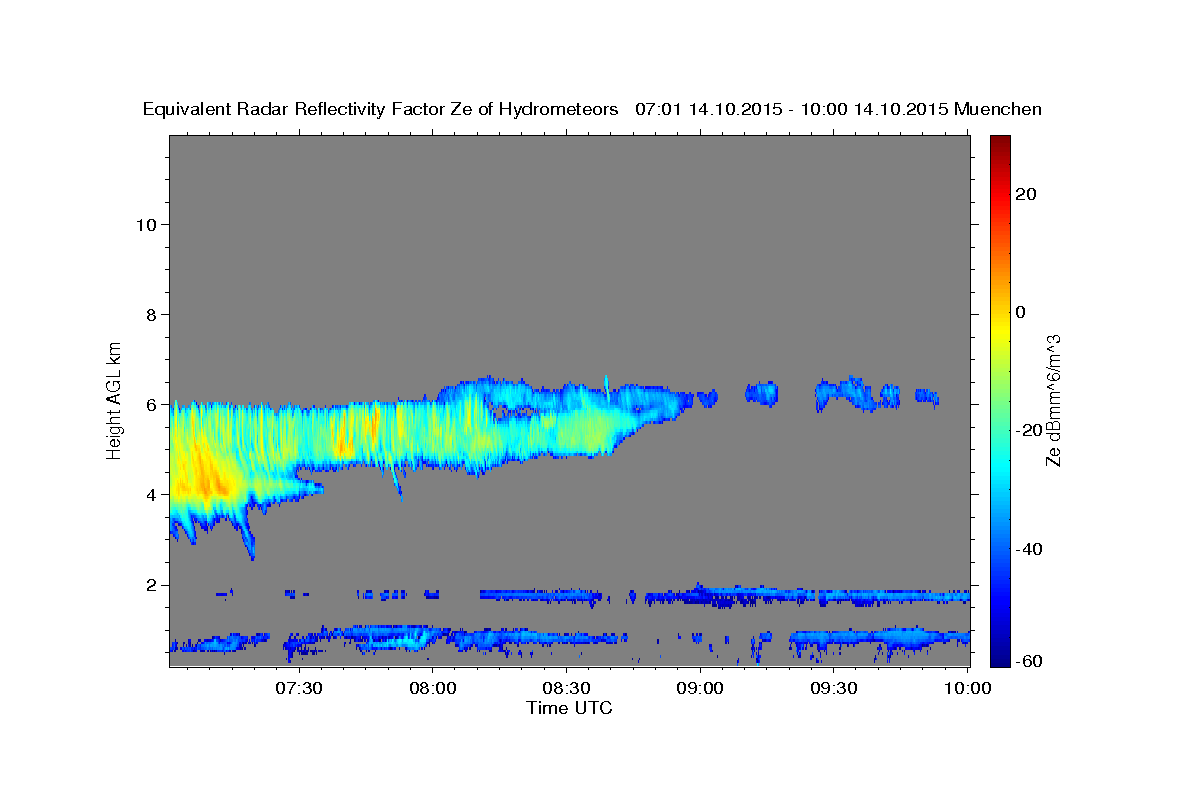1200x800 pixels.
Task: Click the colorbar value -60
Action: tap(1030, 662)
